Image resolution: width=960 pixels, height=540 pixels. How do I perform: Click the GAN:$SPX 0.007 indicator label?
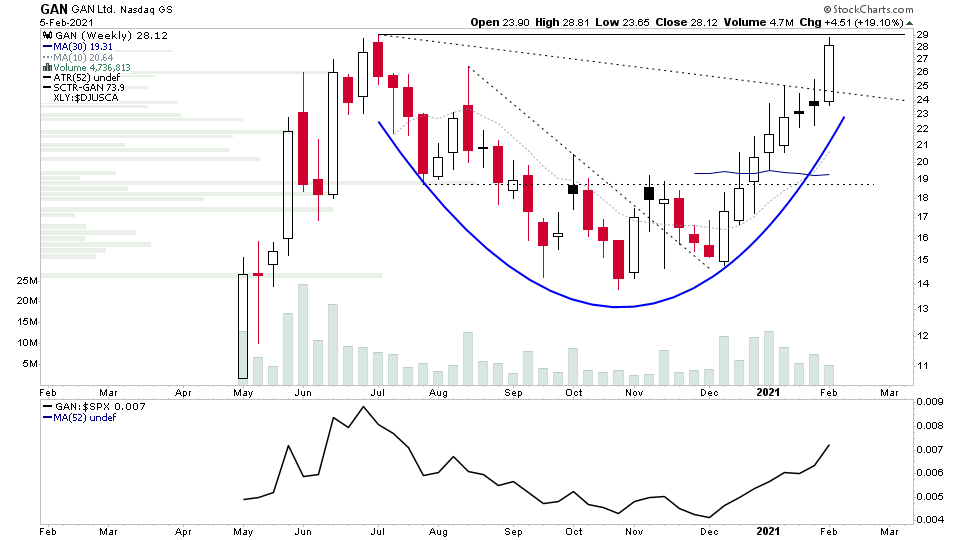click(x=100, y=407)
